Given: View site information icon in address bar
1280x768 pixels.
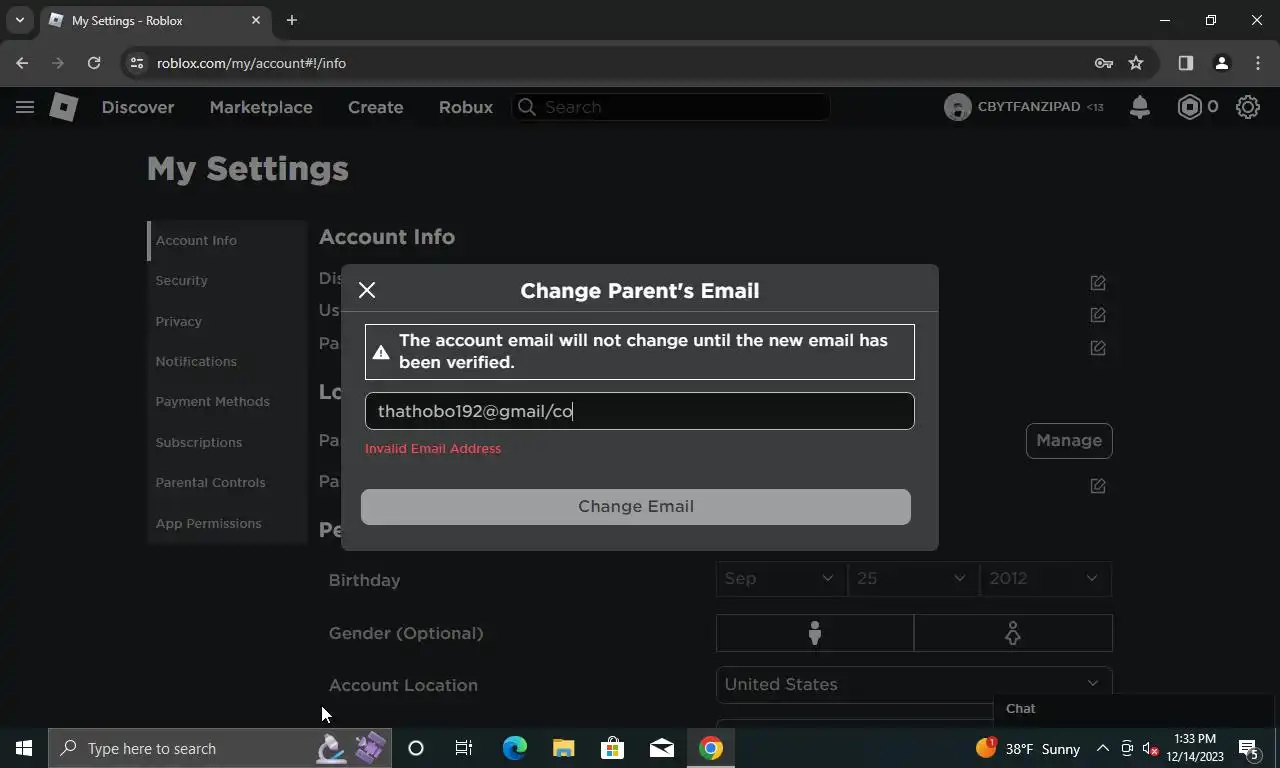Looking at the screenshot, I should point(137,63).
